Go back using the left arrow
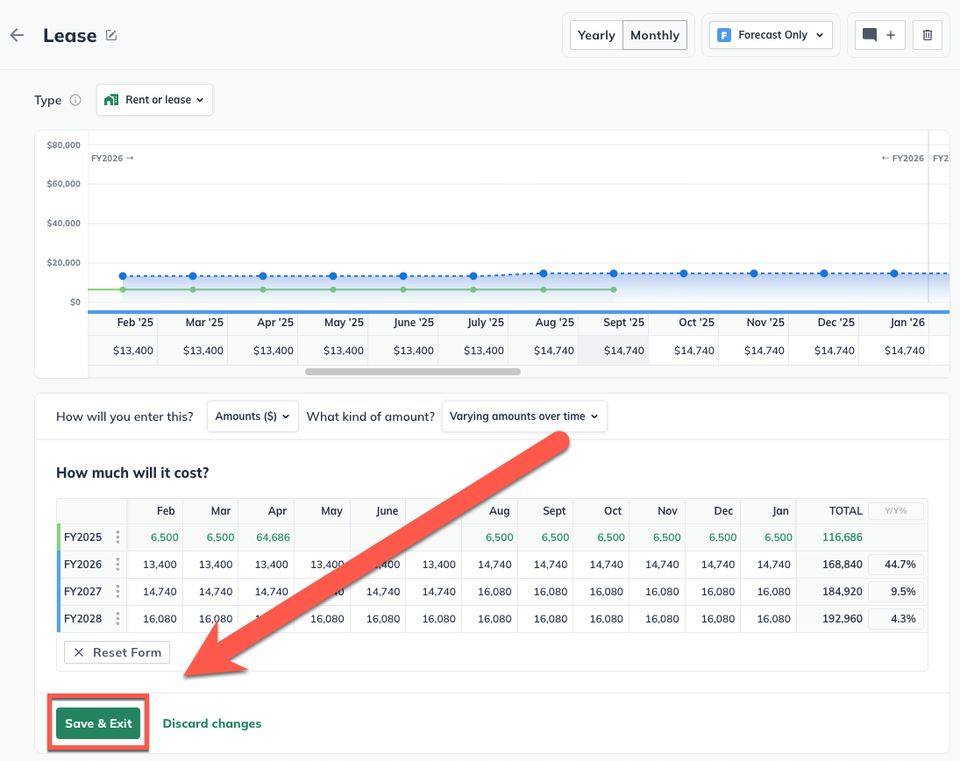Screen dimensions: 960x761 (17, 36)
